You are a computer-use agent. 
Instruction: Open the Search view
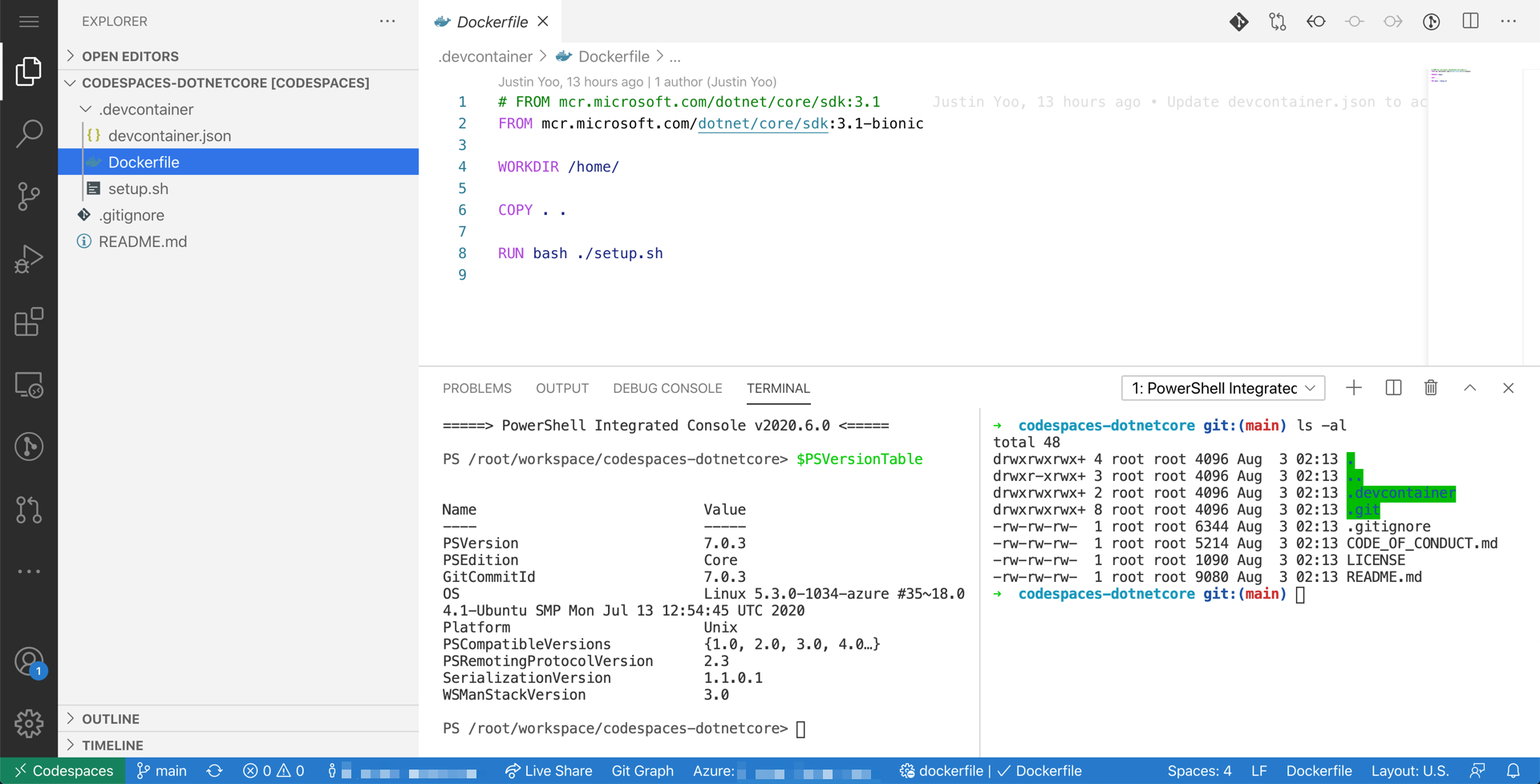[29, 134]
